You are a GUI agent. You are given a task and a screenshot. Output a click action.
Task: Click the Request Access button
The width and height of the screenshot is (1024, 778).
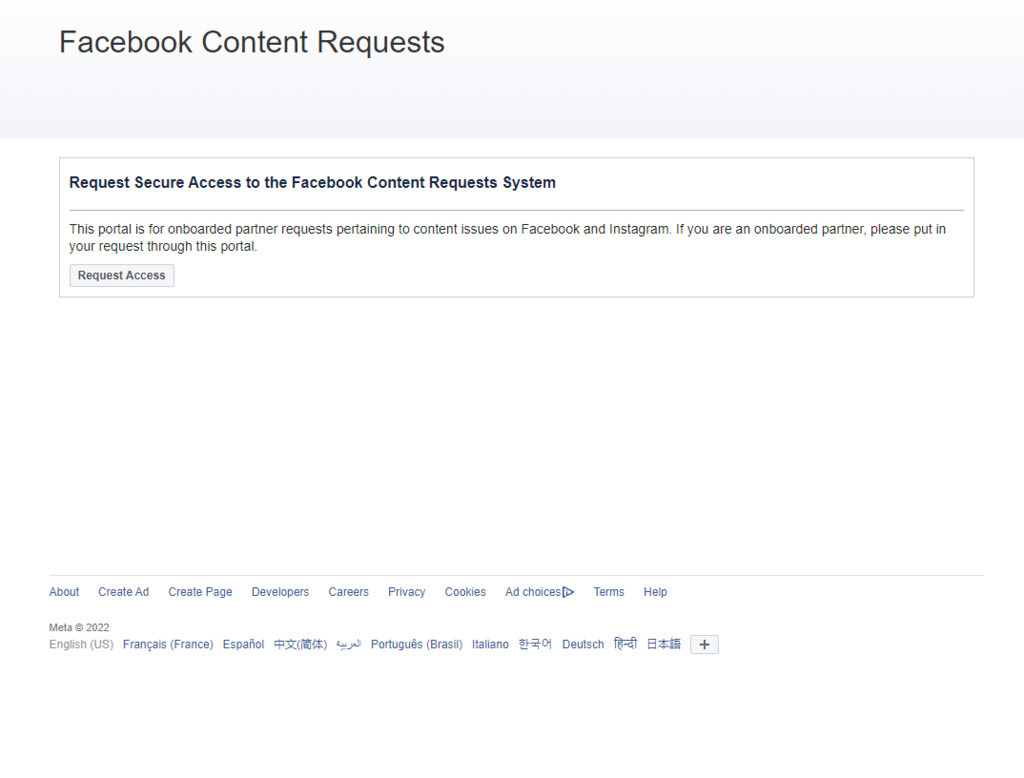[x=121, y=276]
